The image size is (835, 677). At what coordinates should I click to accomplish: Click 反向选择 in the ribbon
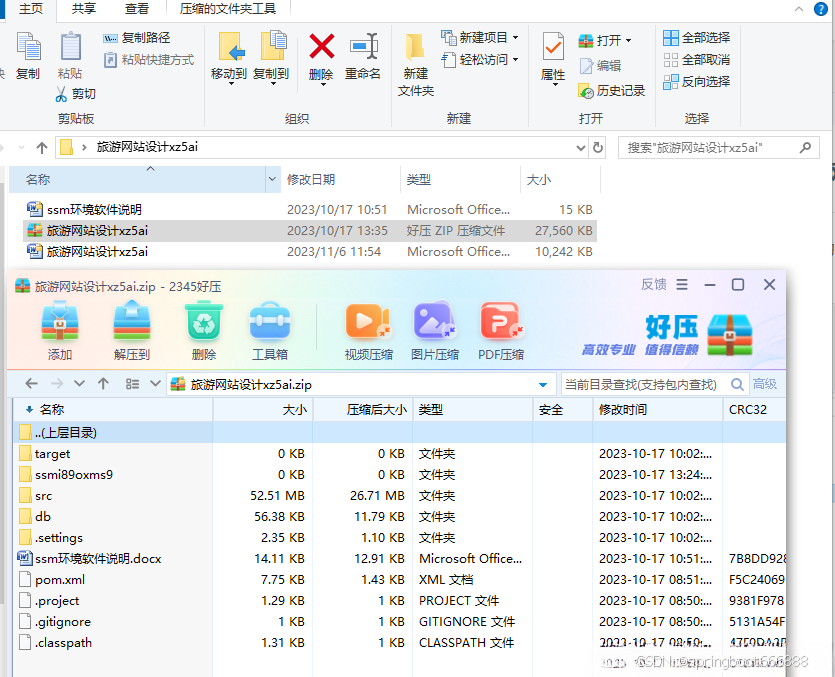pos(697,81)
